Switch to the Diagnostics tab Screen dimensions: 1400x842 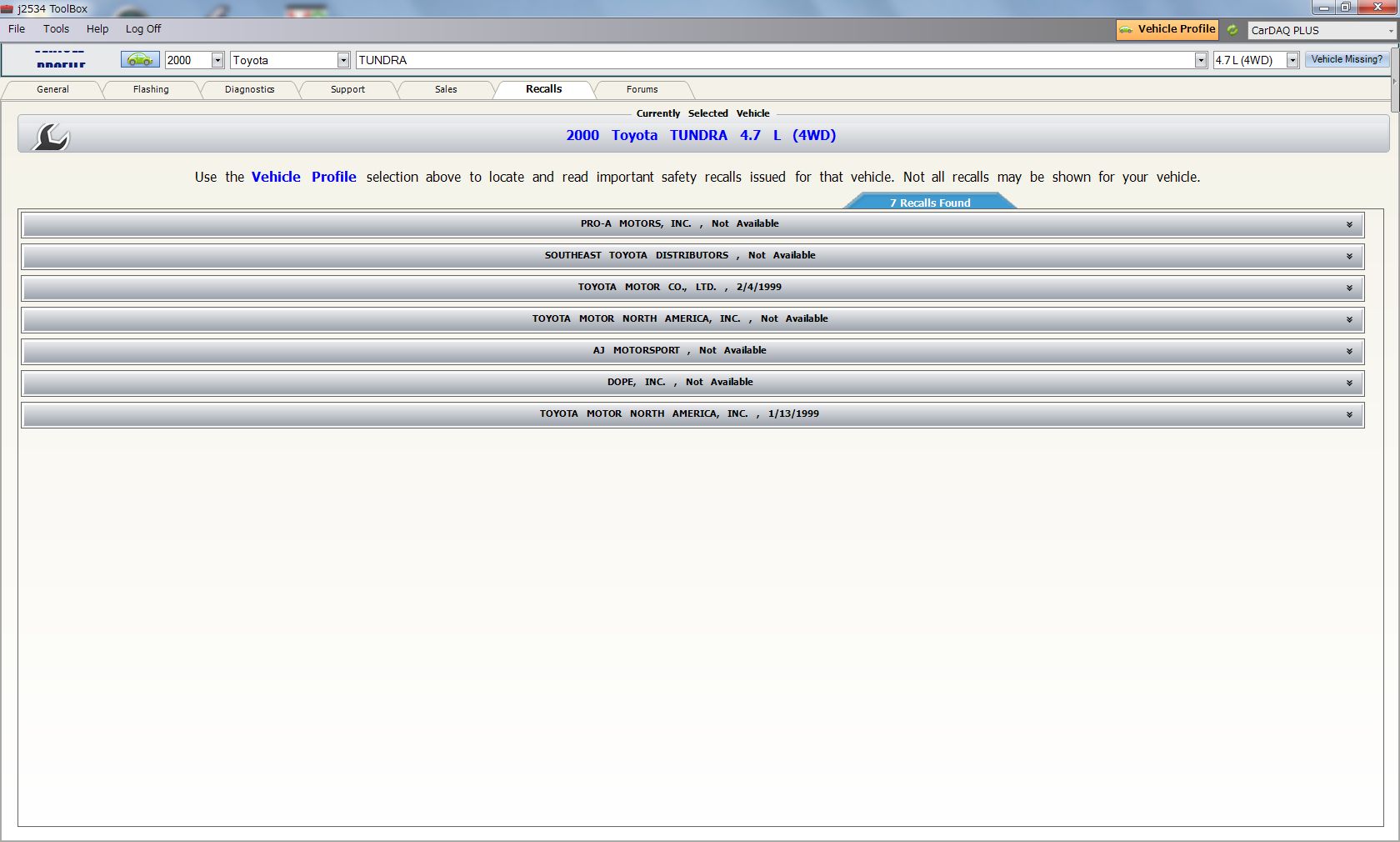(249, 89)
